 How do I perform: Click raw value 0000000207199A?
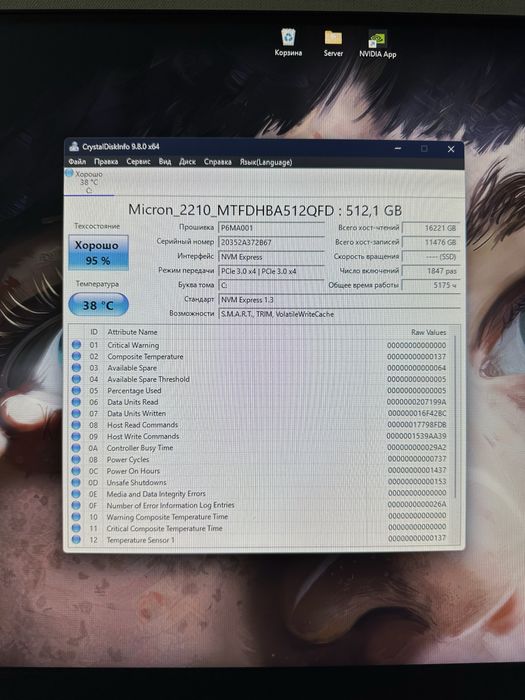(417, 402)
